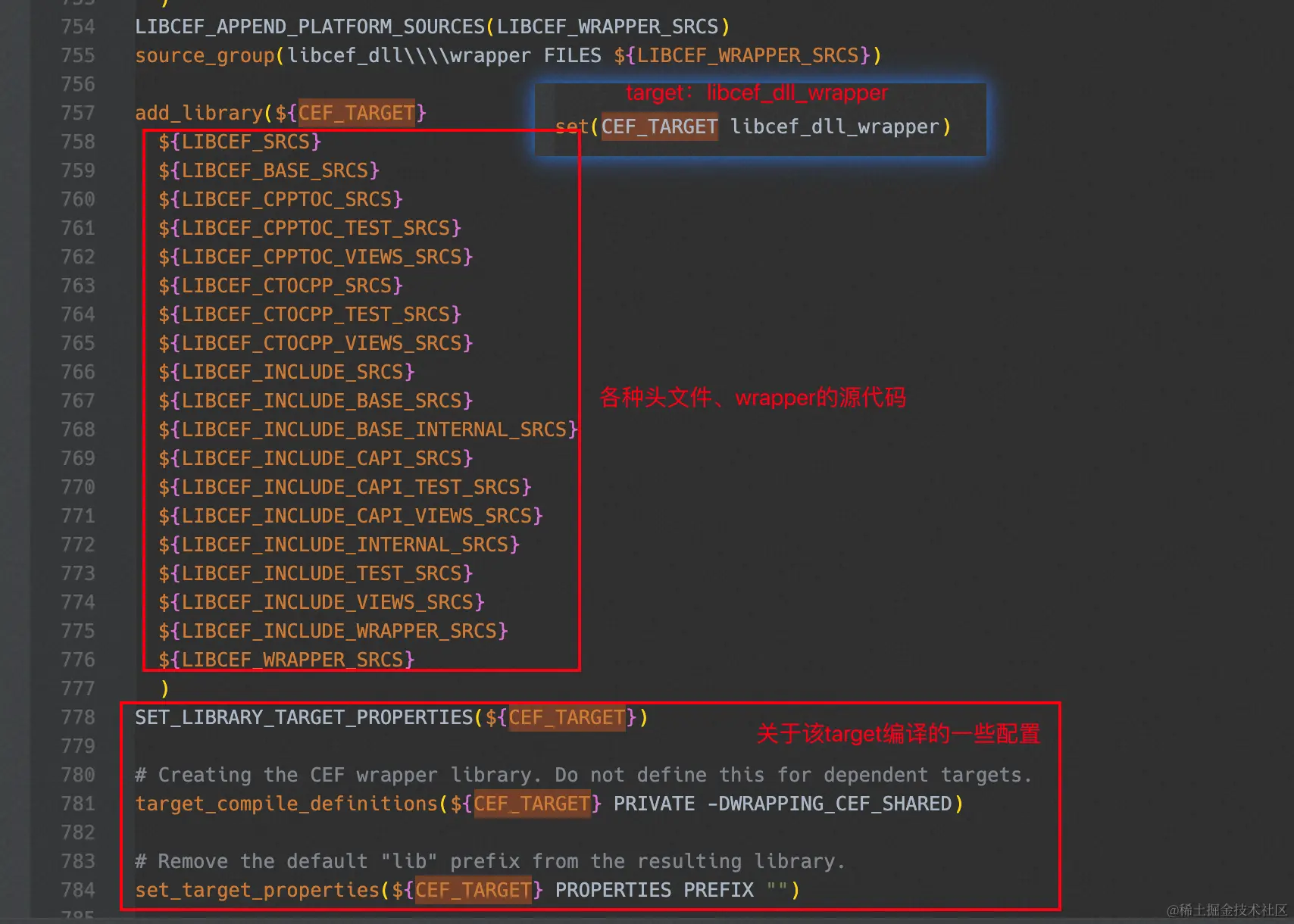The width and height of the screenshot is (1294, 924).
Task: Click the 'Creating the CEF wrapper library' comment
Action: pos(583,775)
